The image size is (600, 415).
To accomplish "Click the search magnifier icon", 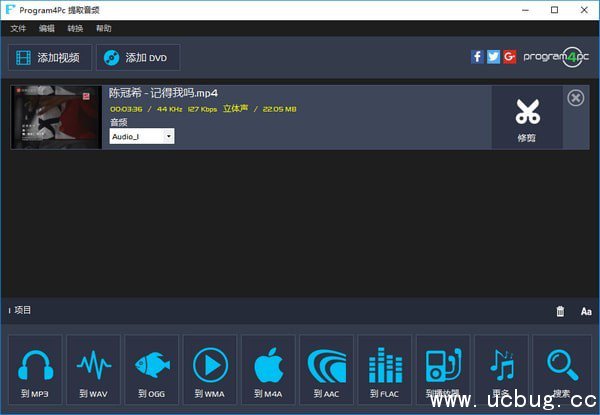I will coord(562,370).
